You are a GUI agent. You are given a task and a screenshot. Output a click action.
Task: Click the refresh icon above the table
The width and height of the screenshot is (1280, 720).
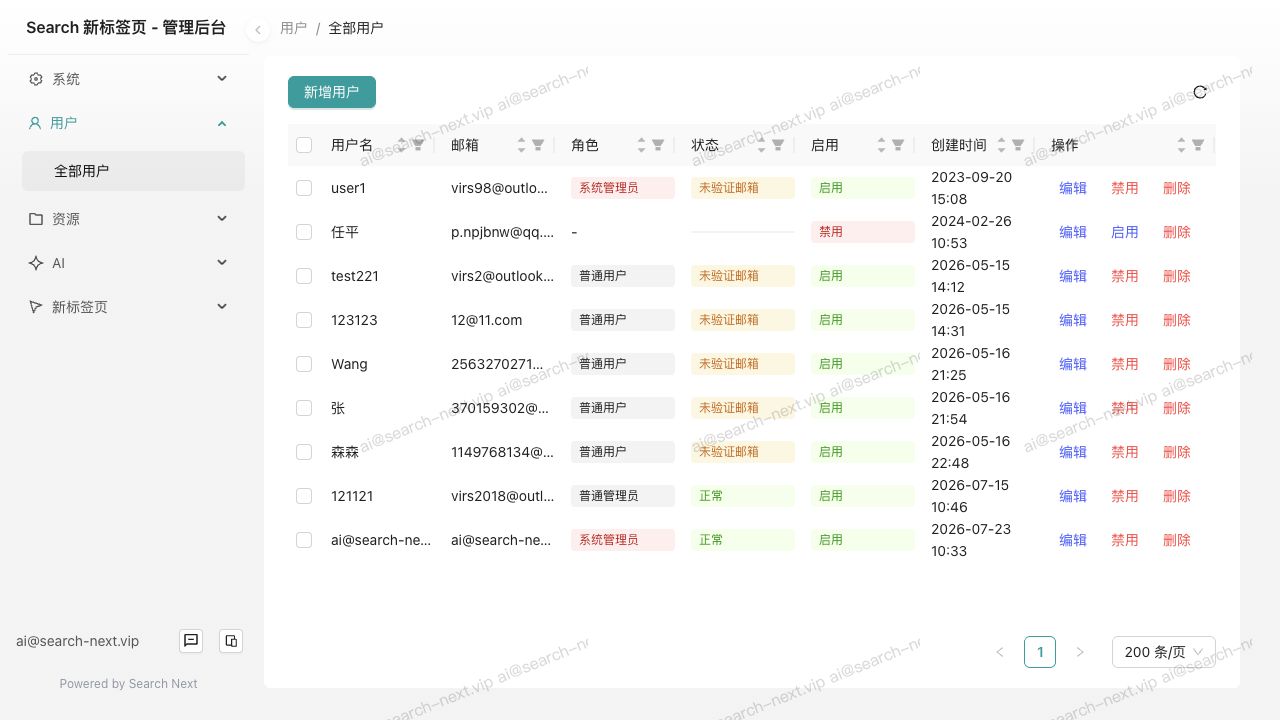1200,92
